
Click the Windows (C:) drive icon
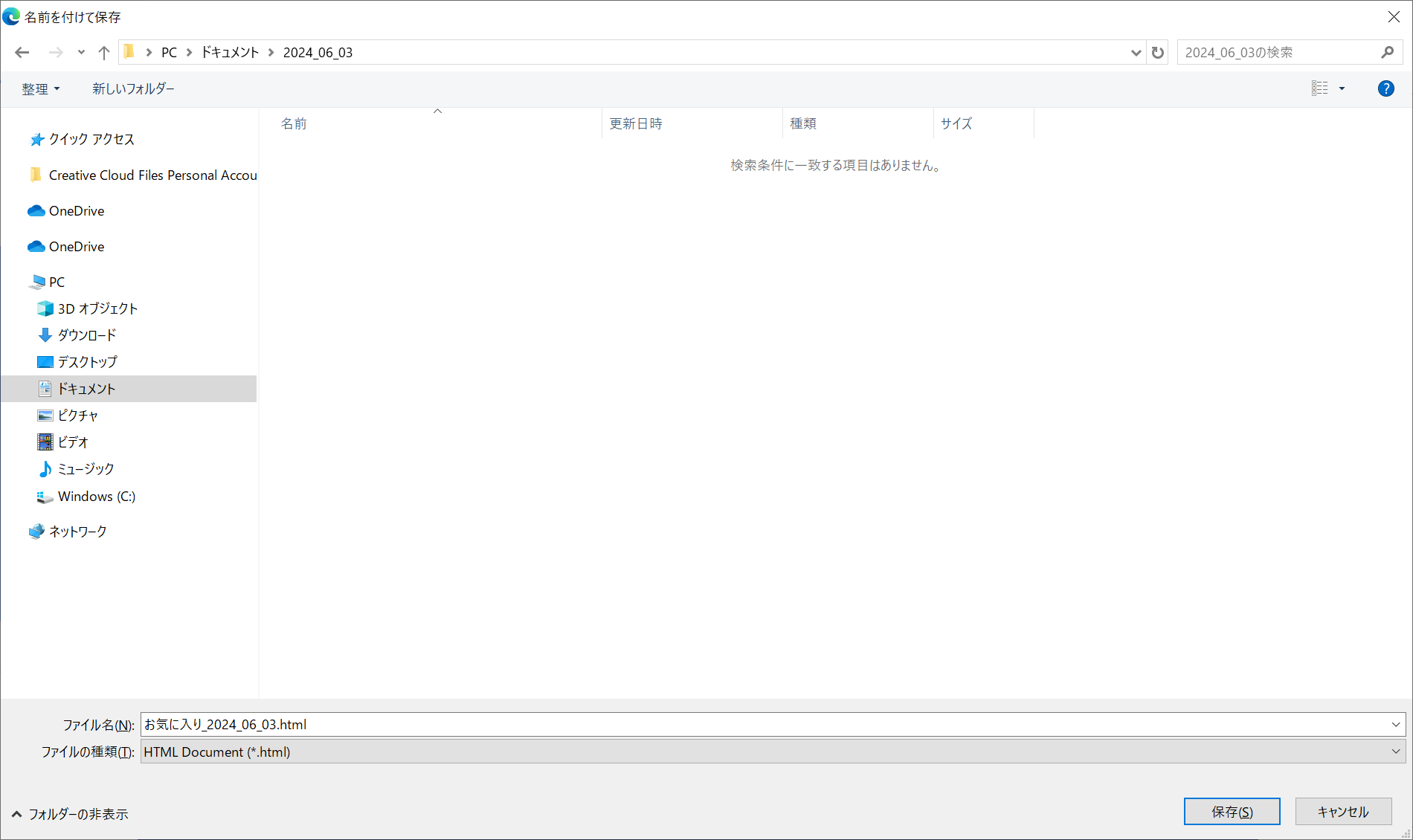coord(45,497)
